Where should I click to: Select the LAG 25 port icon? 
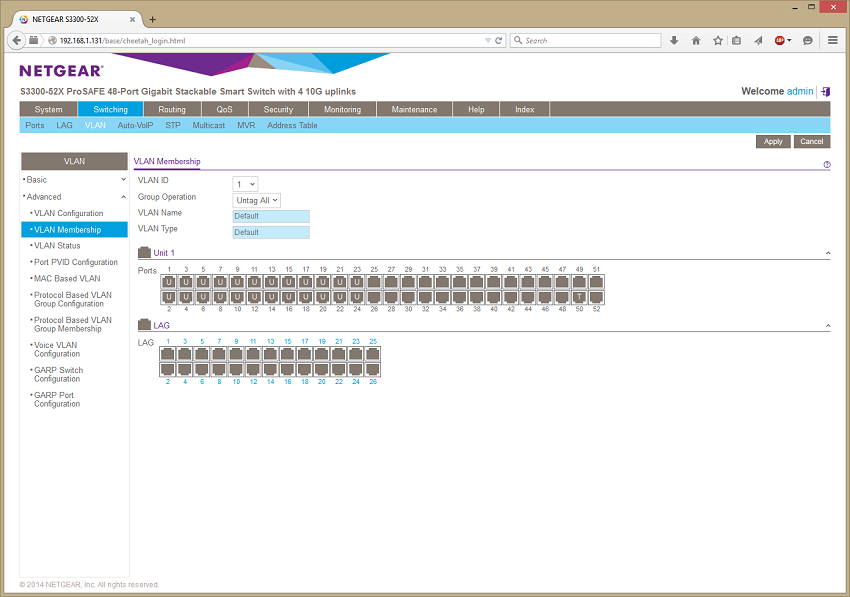click(373, 354)
